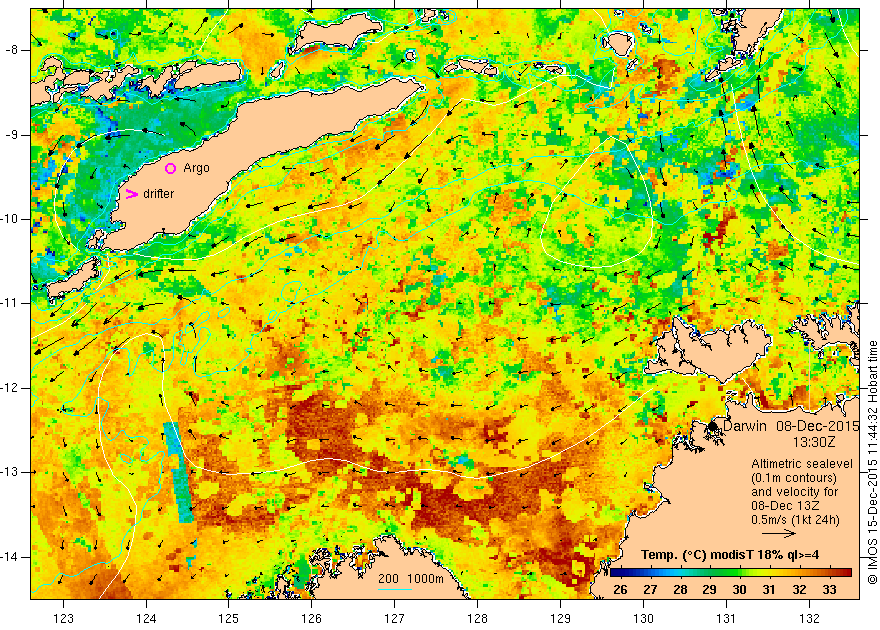The image size is (880, 630).
Task: Click colorbar tick label 29
Action: point(709,590)
